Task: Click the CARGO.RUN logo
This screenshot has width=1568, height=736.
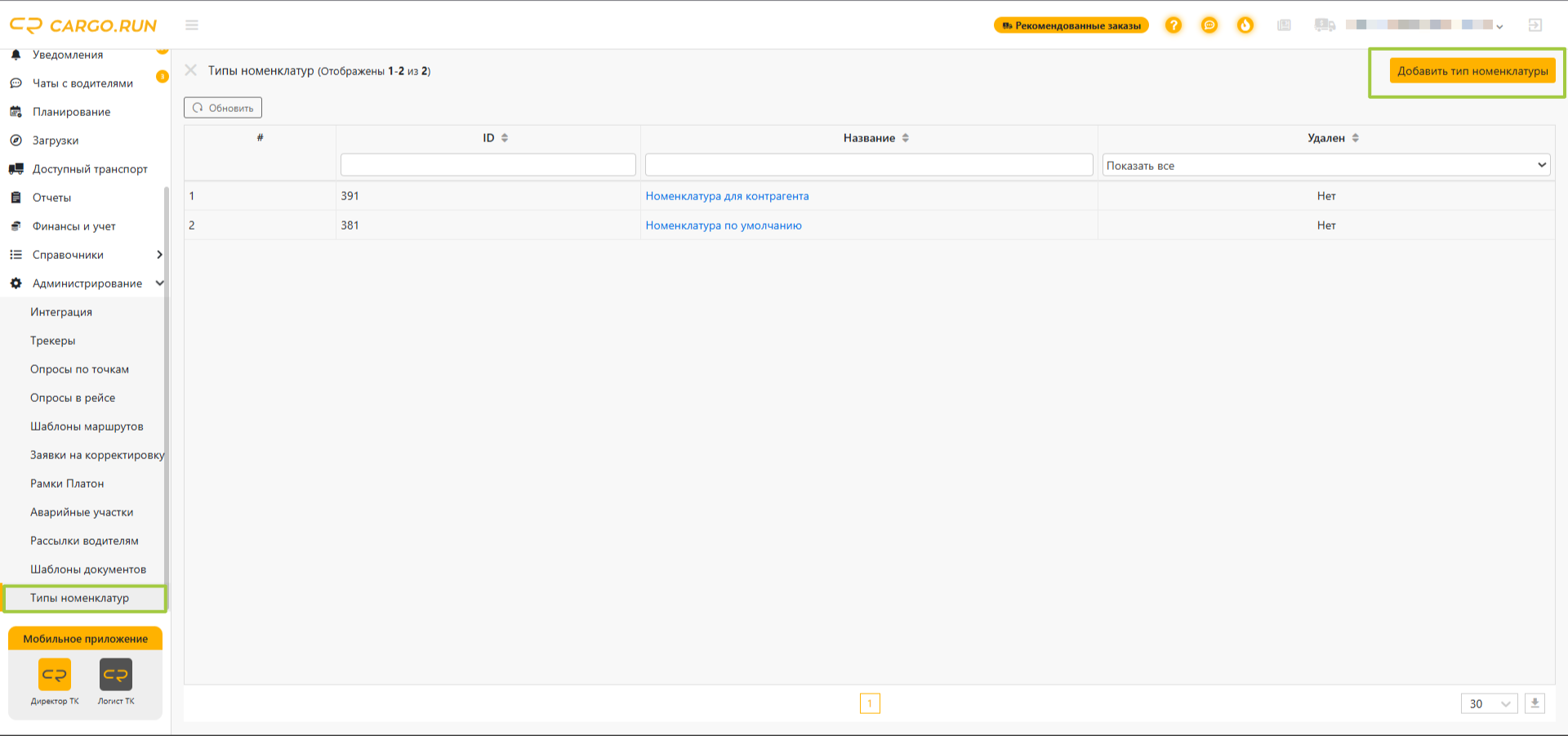Action: (83, 25)
